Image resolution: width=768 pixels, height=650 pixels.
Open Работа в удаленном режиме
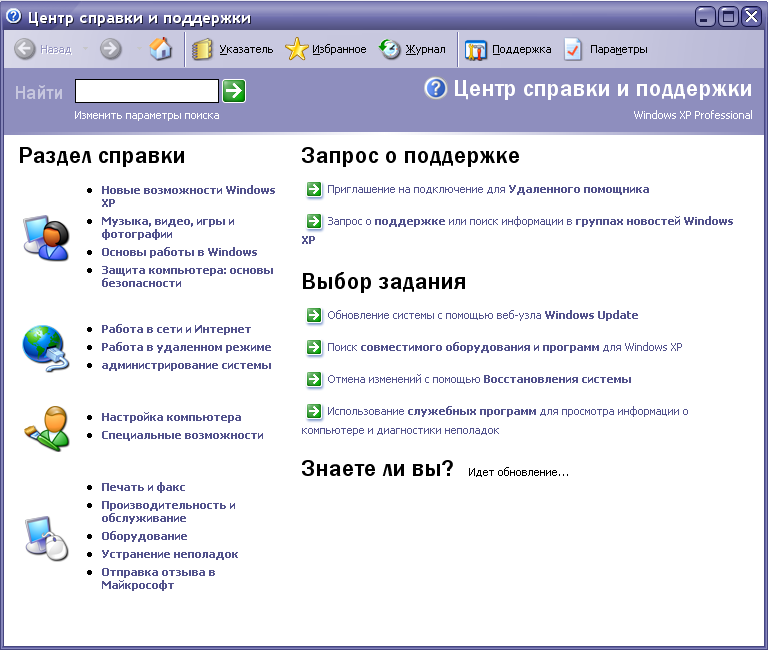coord(186,347)
